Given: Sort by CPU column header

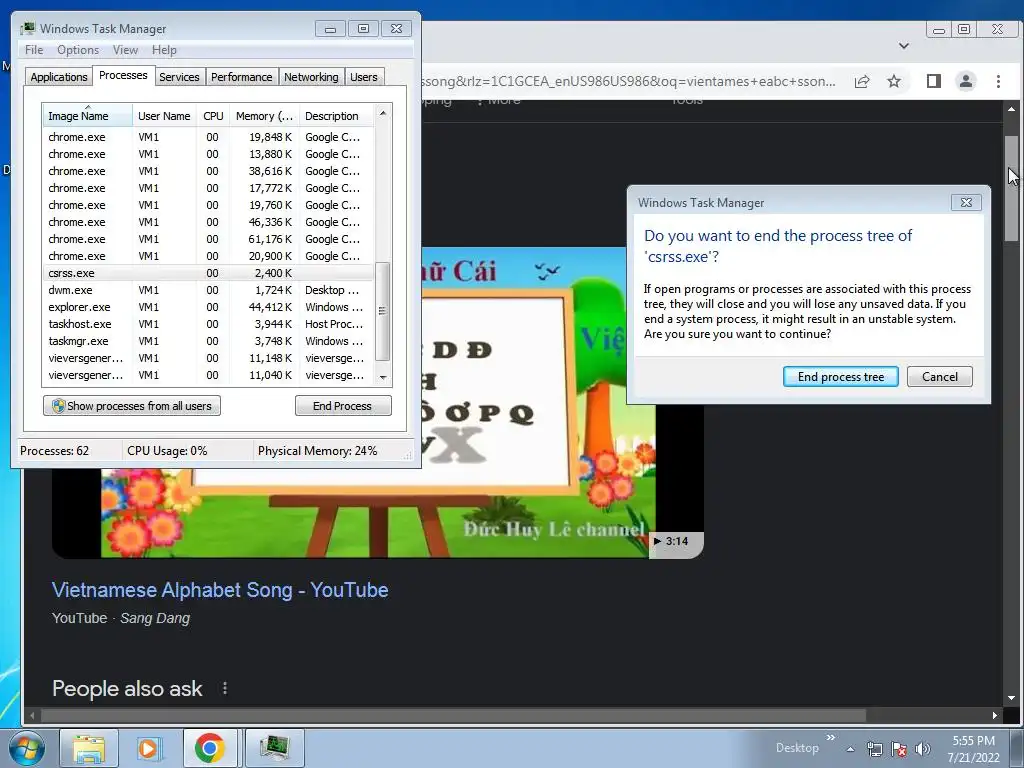Looking at the screenshot, I should 213,116.
